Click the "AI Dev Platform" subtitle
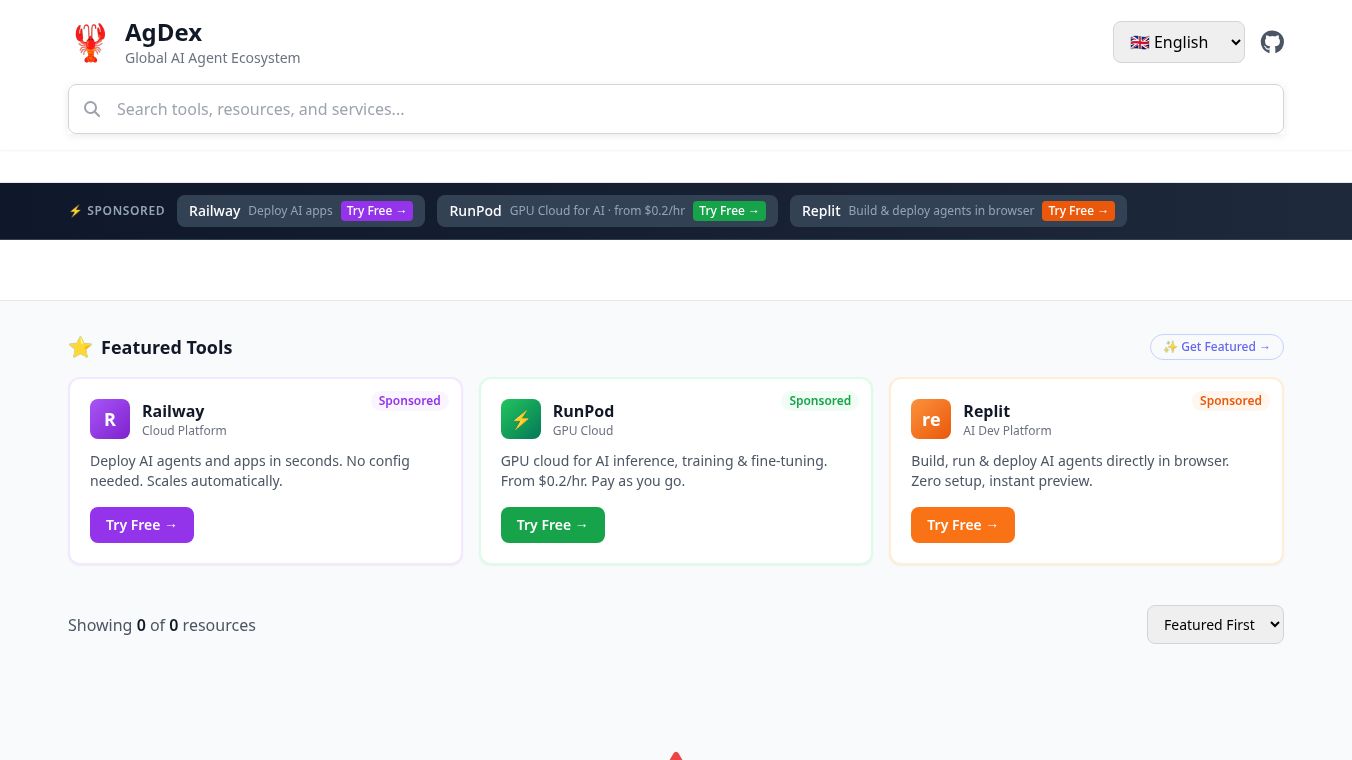The width and height of the screenshot is (1352, 760). click(1007, 431)
